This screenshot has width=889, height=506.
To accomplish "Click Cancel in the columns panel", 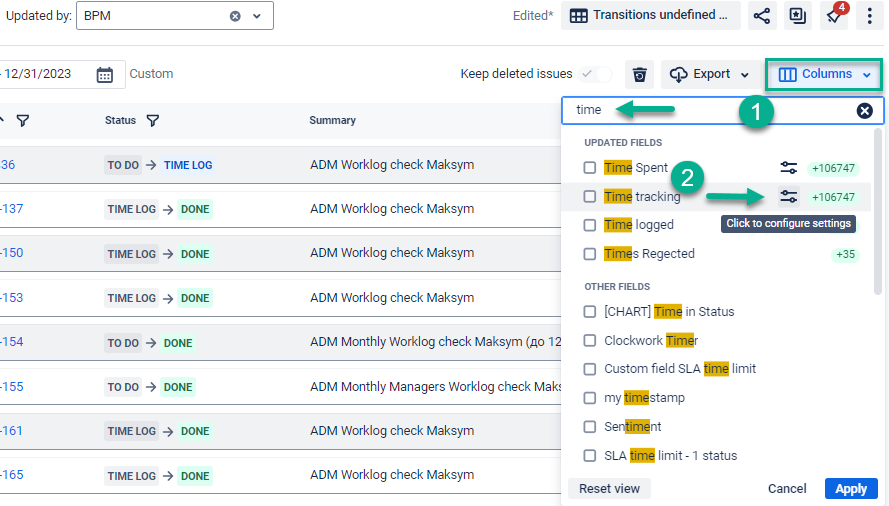I will (787, 489).
